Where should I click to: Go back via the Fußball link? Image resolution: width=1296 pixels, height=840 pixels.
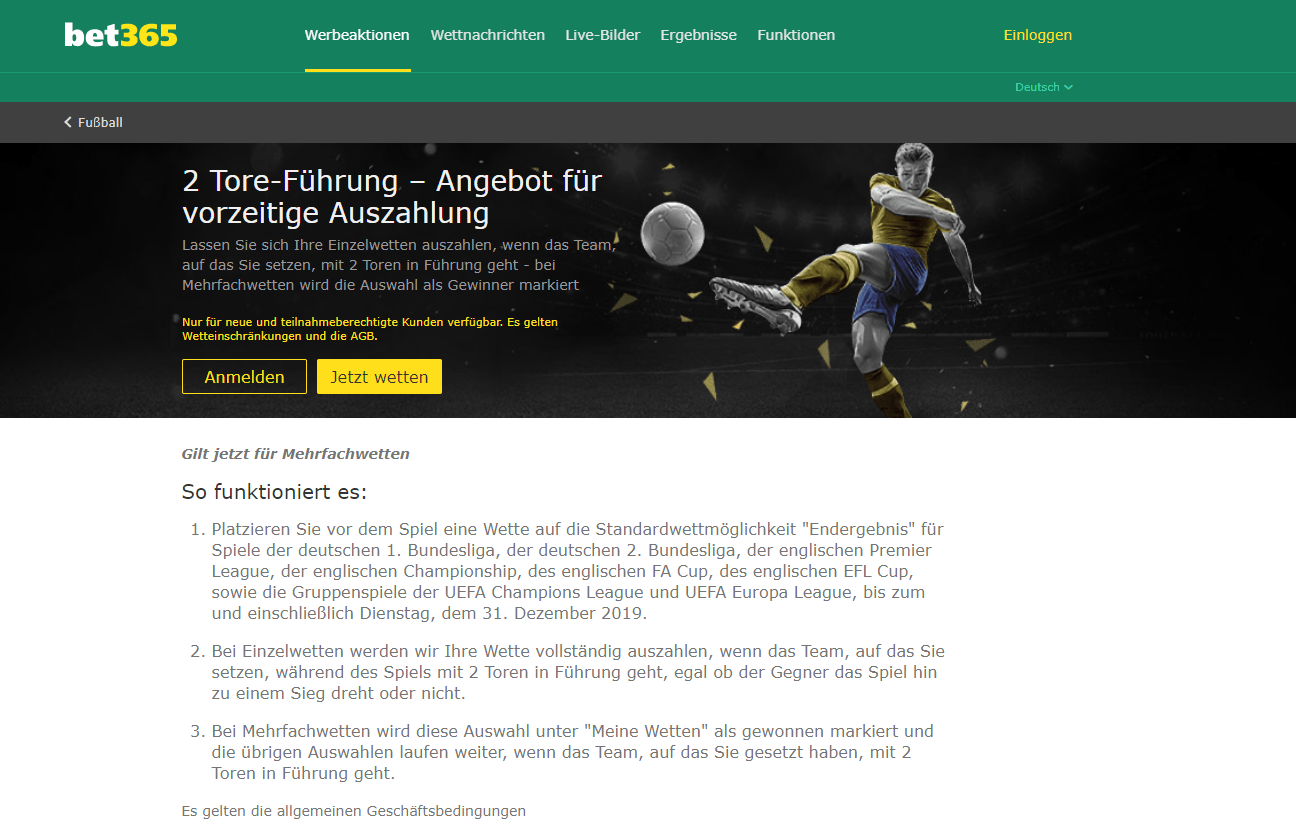coord(100,122)
